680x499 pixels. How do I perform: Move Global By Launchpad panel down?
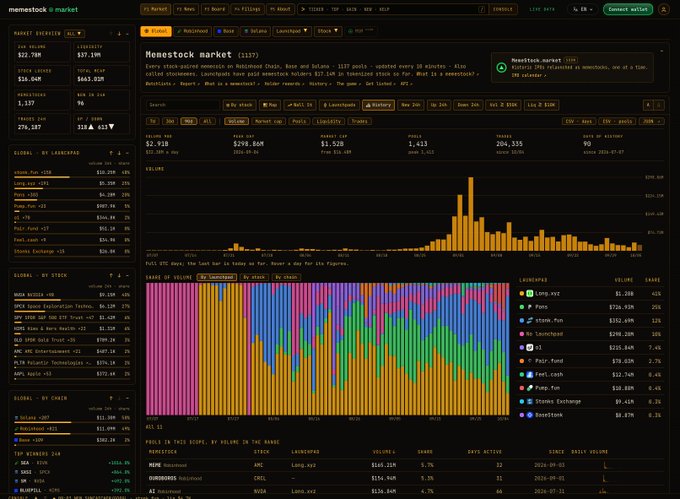119,153
